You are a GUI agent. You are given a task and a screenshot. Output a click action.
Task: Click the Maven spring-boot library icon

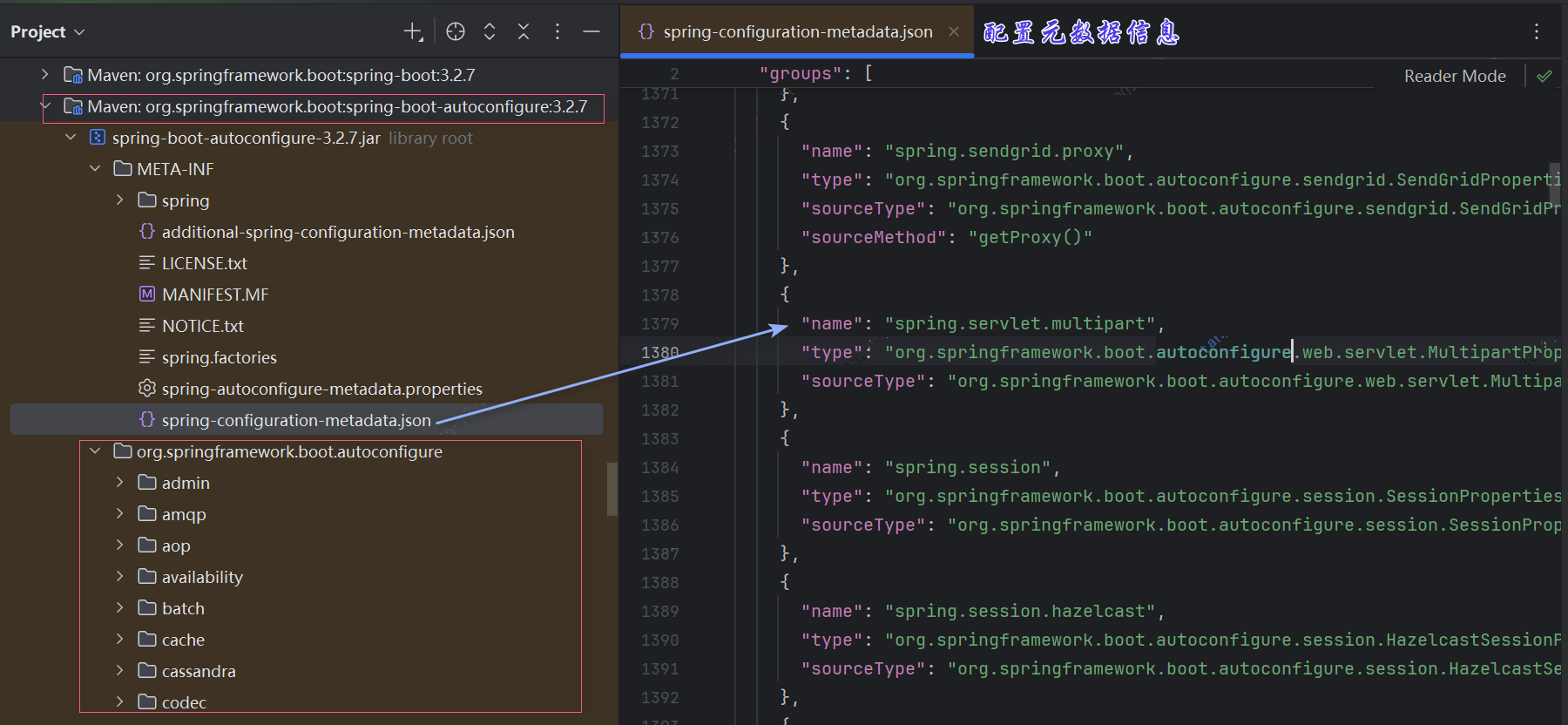tap(73, 75)
